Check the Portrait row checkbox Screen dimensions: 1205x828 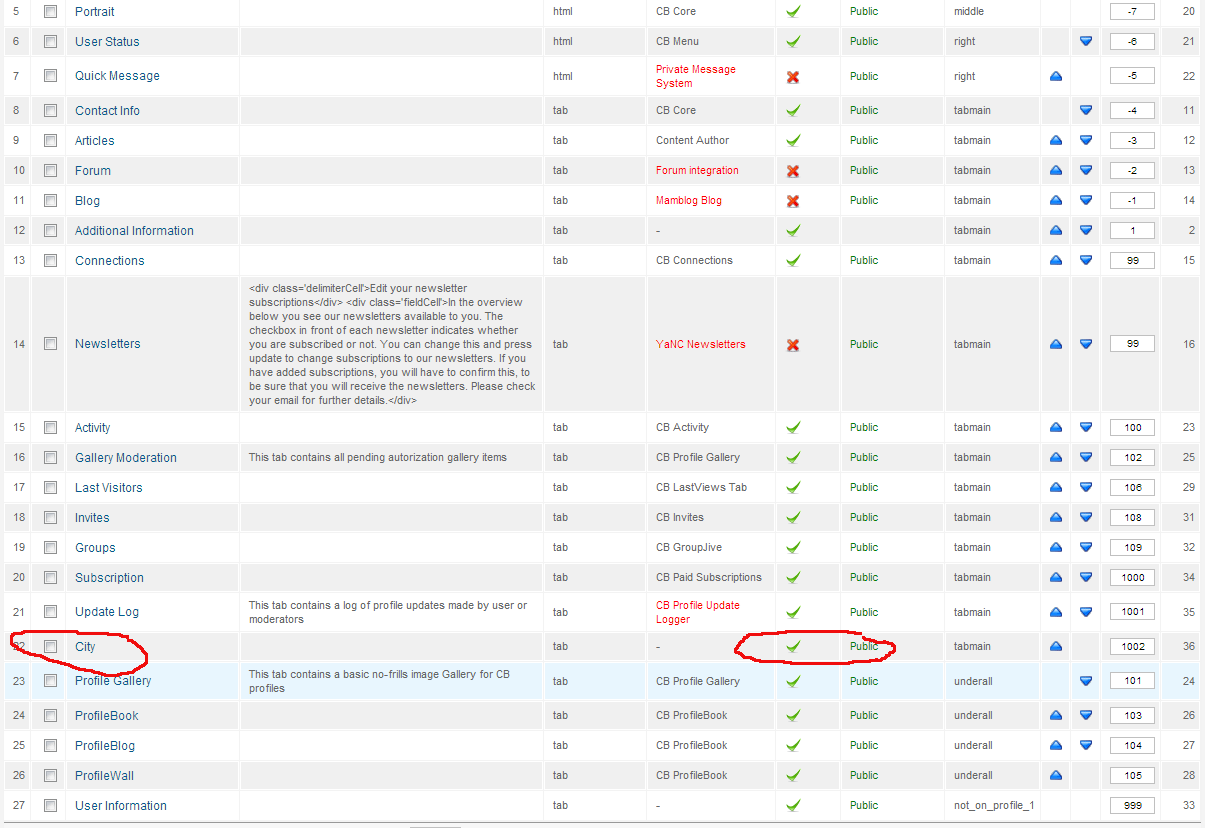point(50,12)
